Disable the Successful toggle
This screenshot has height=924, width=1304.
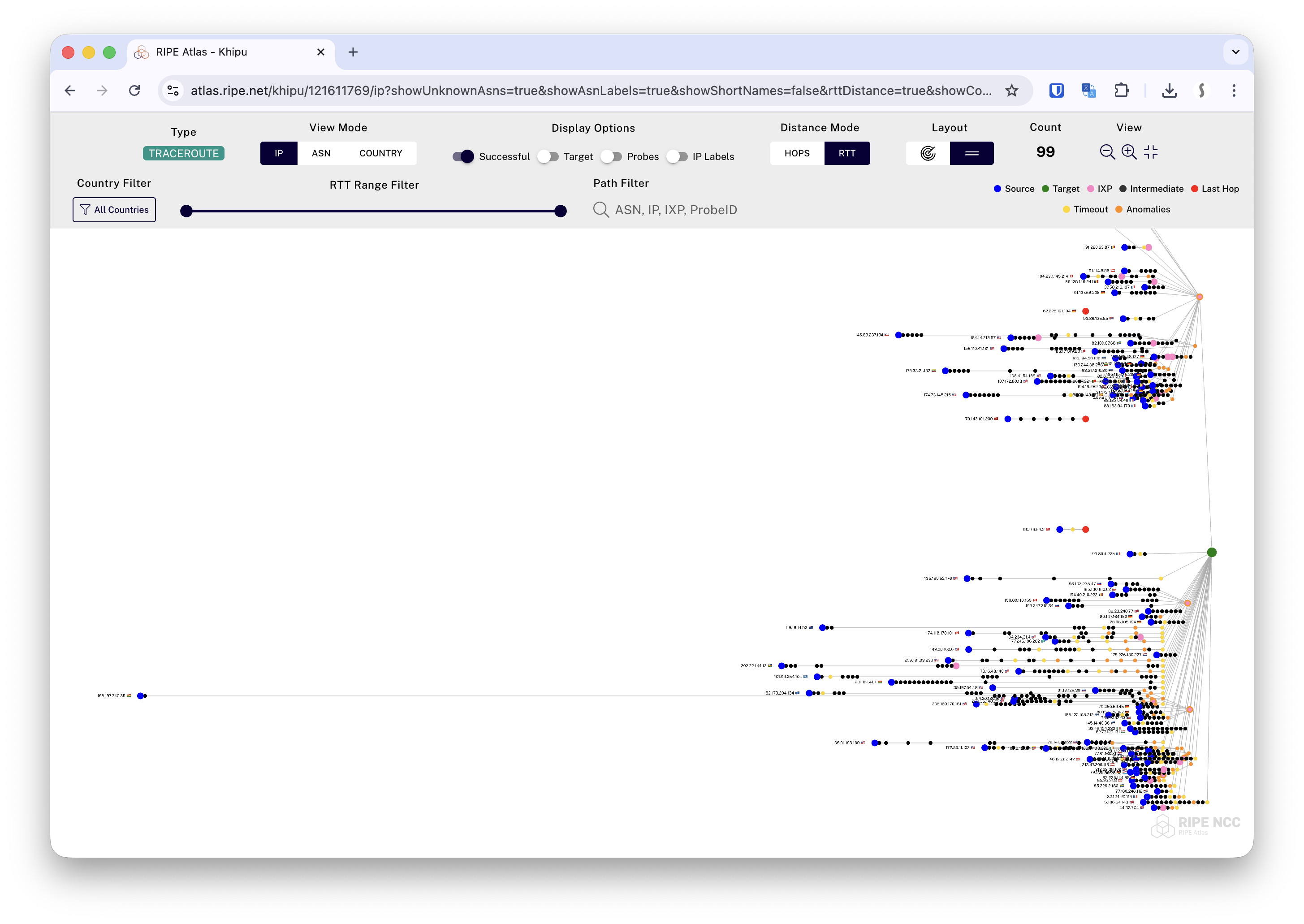(x=463, y=156)
